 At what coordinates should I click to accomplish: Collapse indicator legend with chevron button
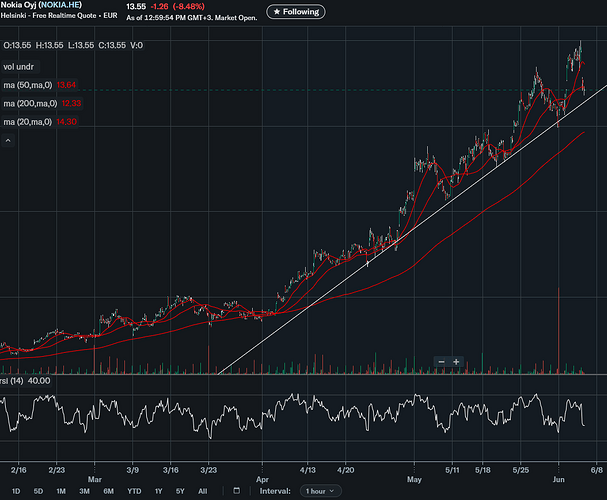(x=8, y=140)
